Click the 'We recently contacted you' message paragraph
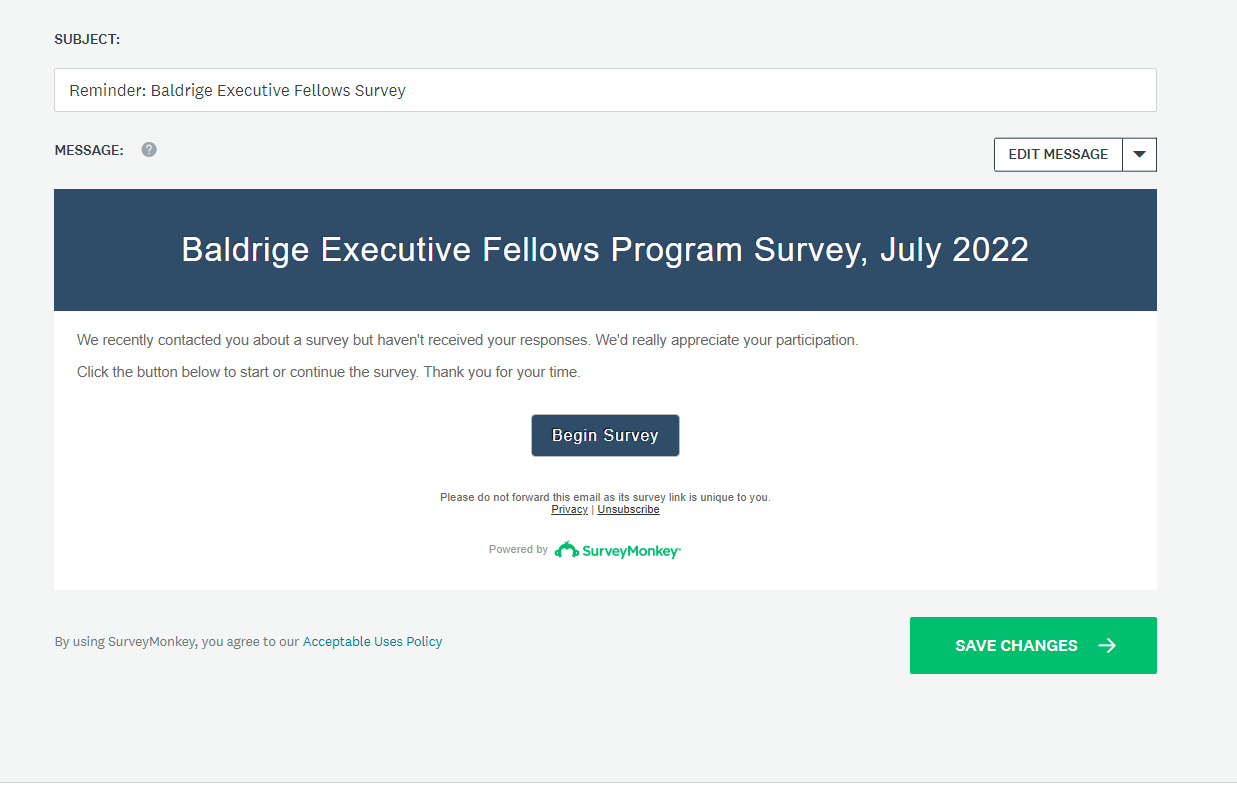 point(467,340)
